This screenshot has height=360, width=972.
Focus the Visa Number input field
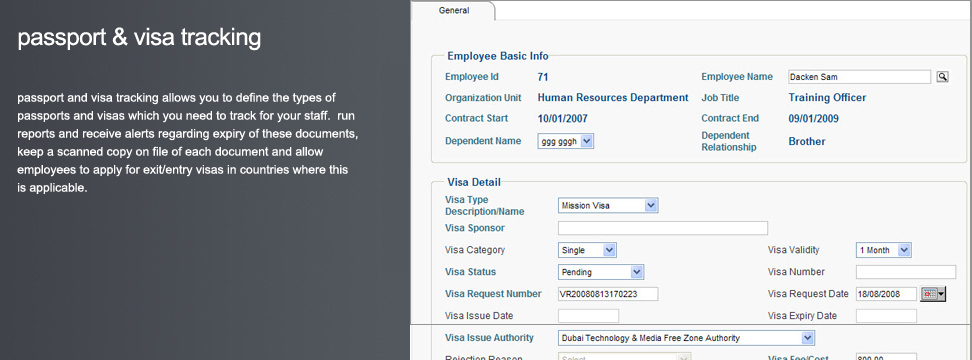[x=906, y=272]
